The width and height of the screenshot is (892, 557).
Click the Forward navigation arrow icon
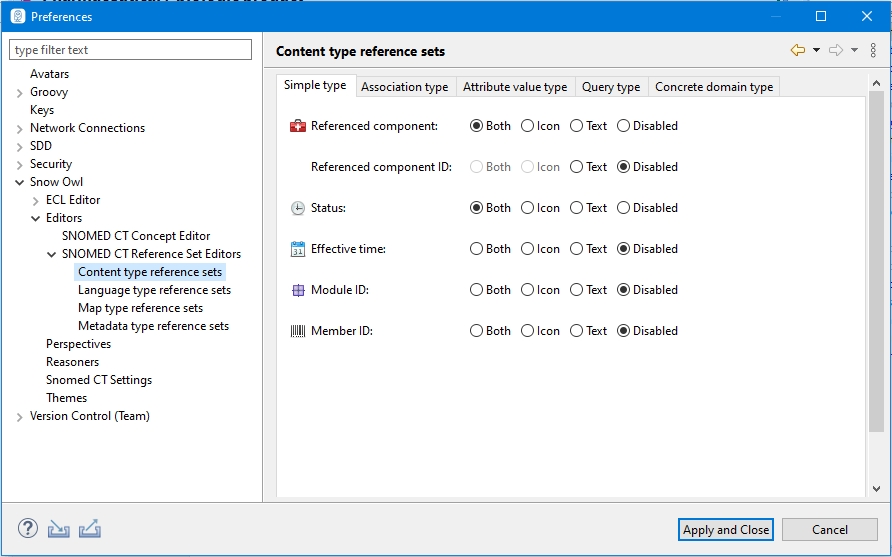[836, 50]
